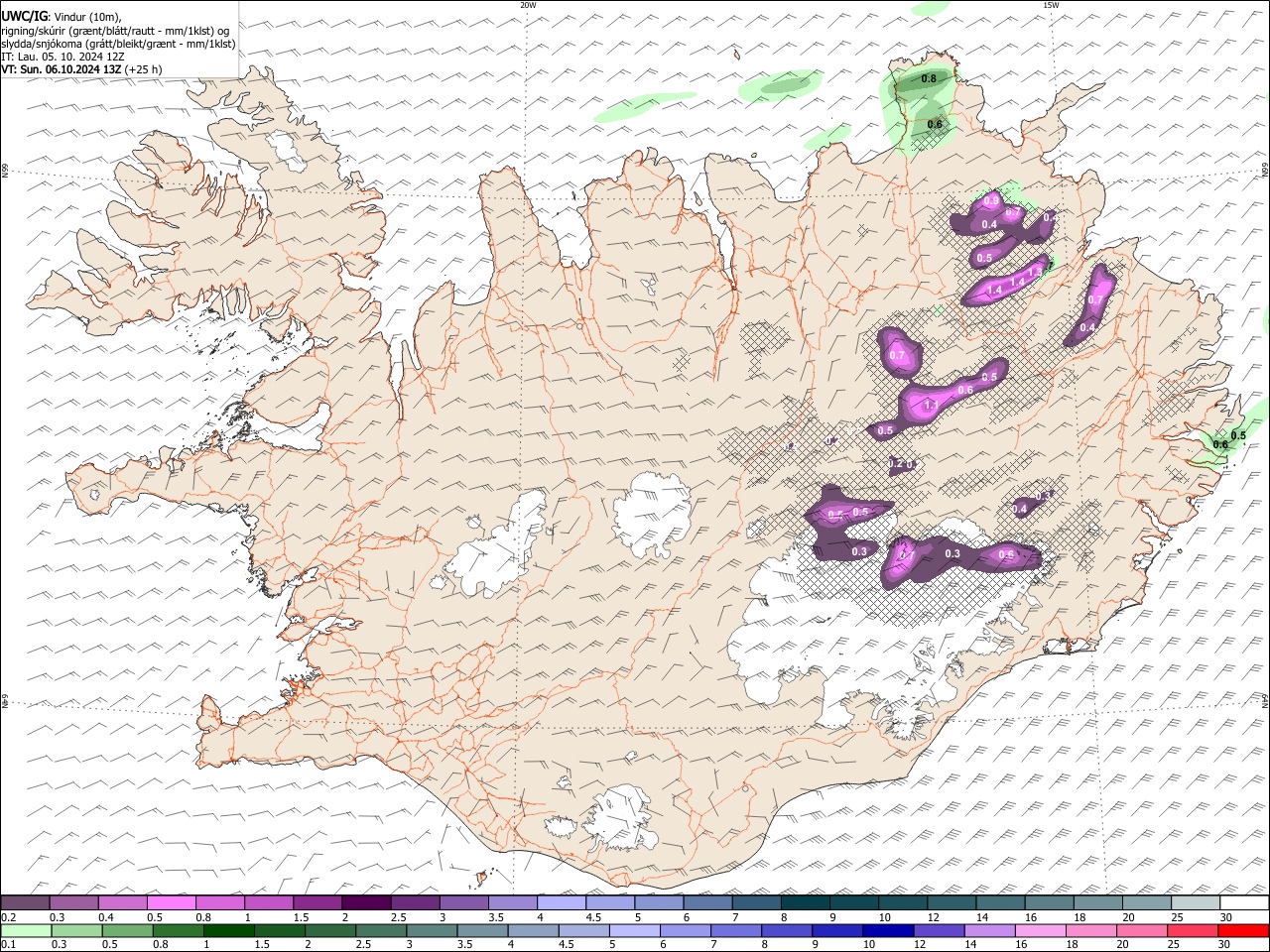Click the bright pink 0.5 swatch in the top legend row

(x=171, y=903)
